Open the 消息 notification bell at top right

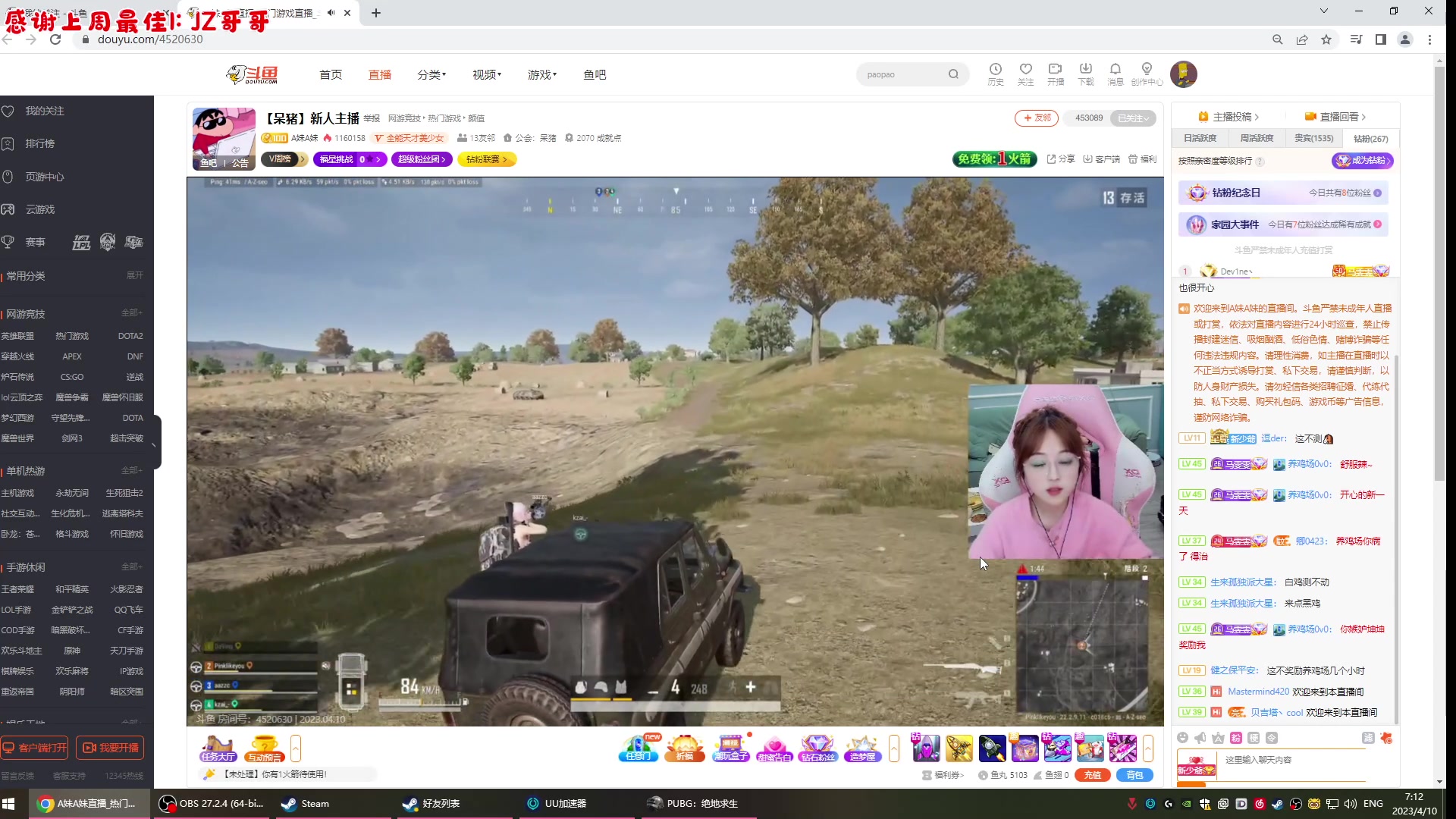(x=1116, y=74)
